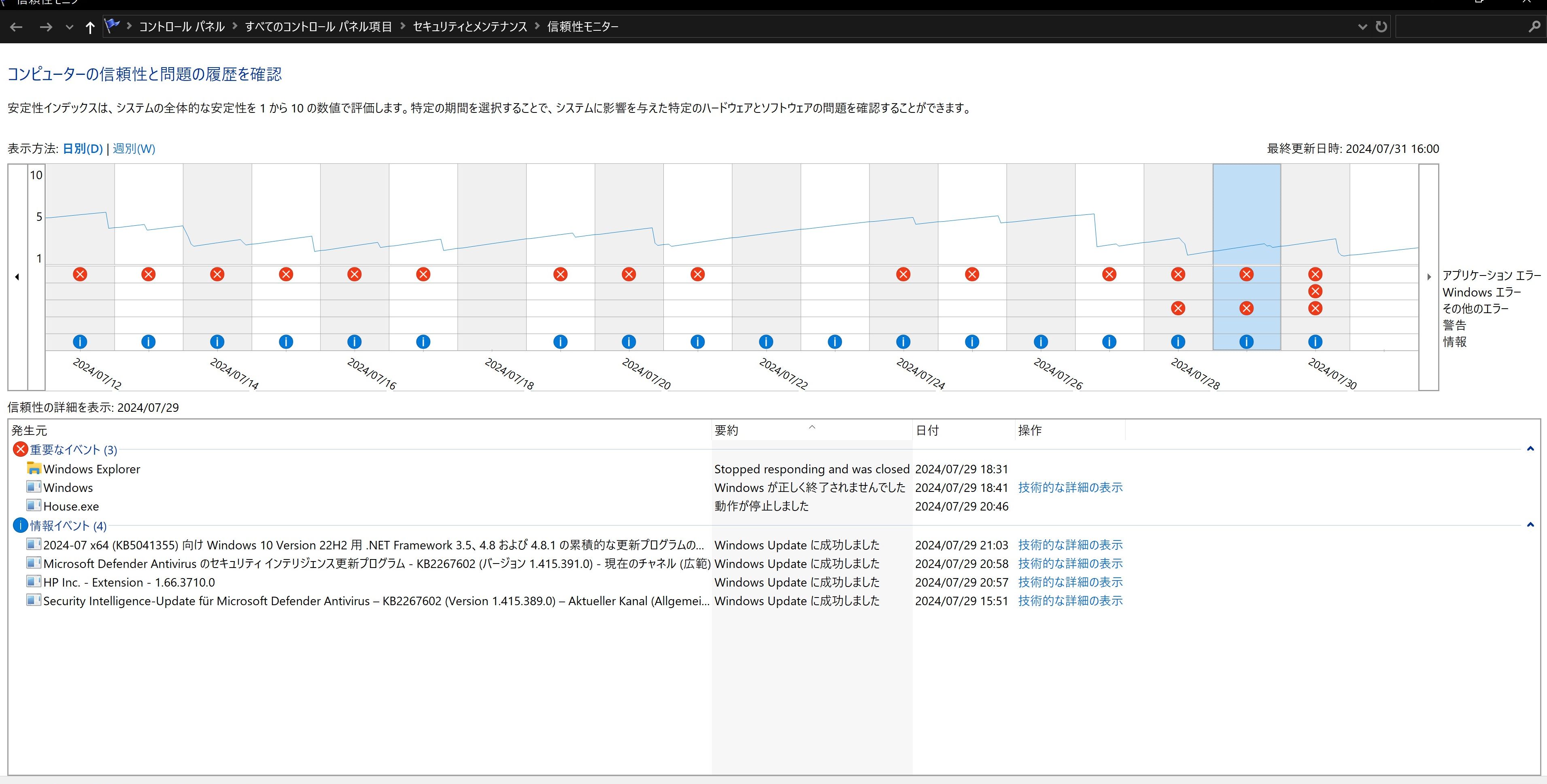Click application error icon for 2024/07/20
Screen dimensions: 1547x784
(x=629, y=274)
